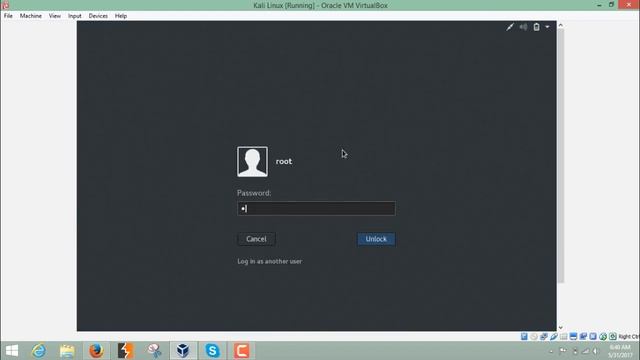Click VirtualBox CPU features indicator

point(593,336)
